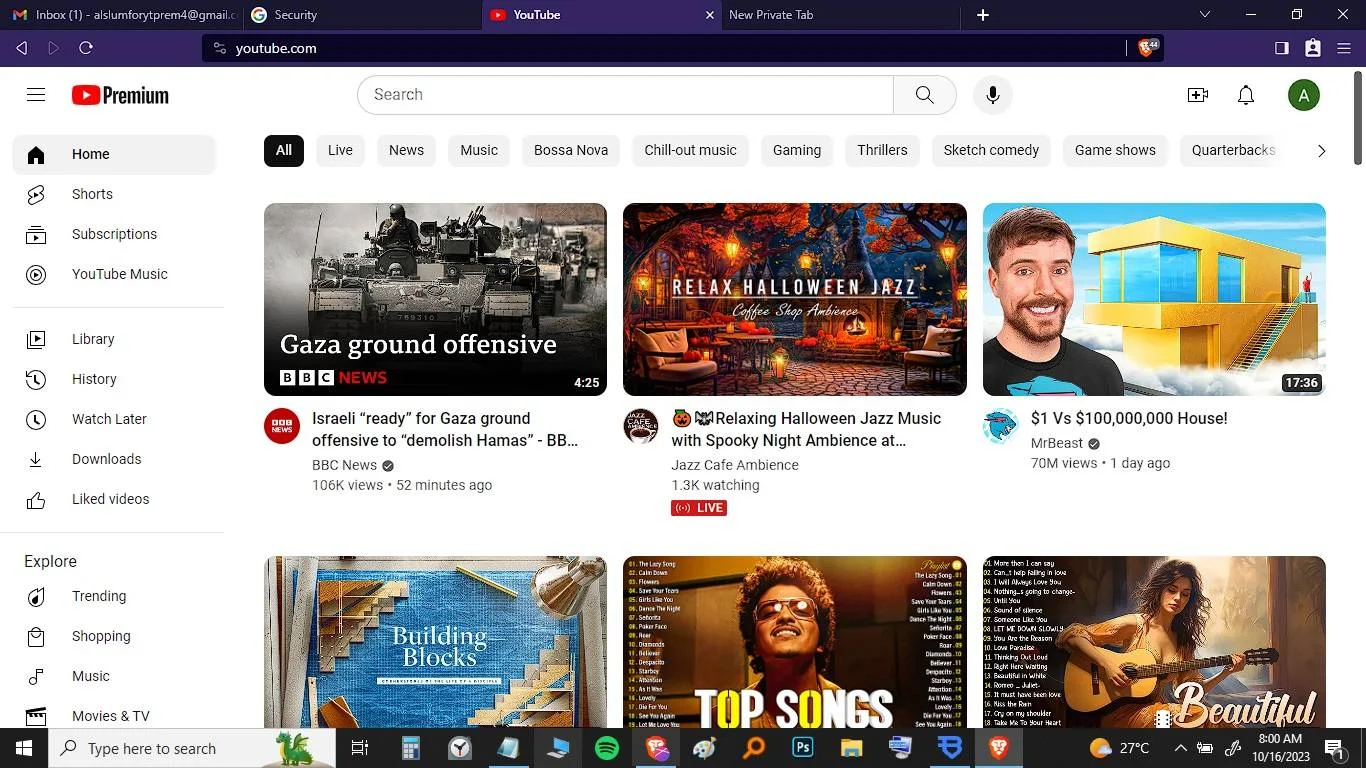Toggle the browser sidebar panel button
The image size is (1366, 768).
coord(1282,48)
